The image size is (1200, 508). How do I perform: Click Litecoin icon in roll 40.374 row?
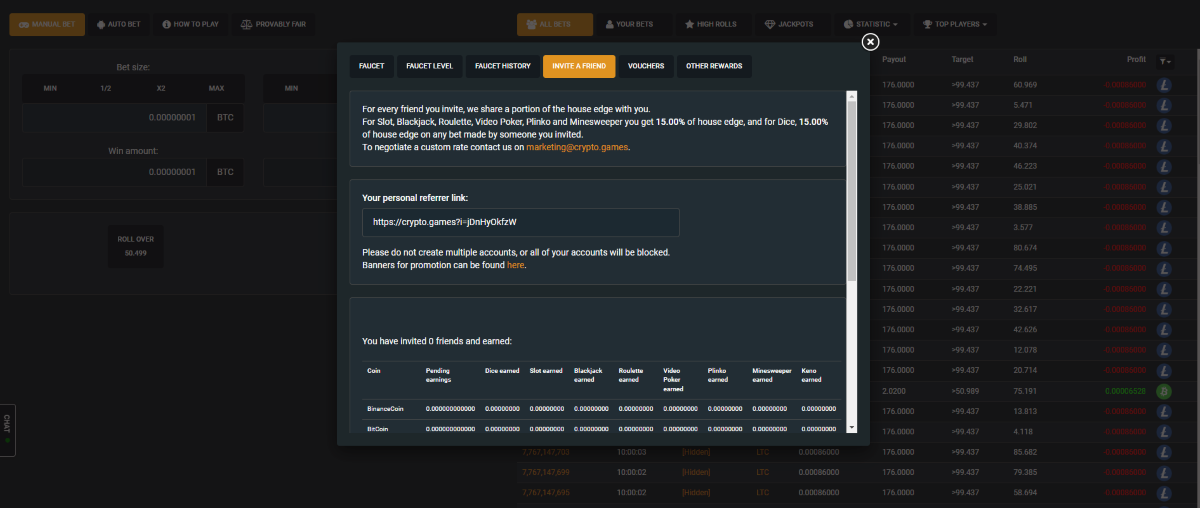pyautogui.click(x=1164, y=146)
